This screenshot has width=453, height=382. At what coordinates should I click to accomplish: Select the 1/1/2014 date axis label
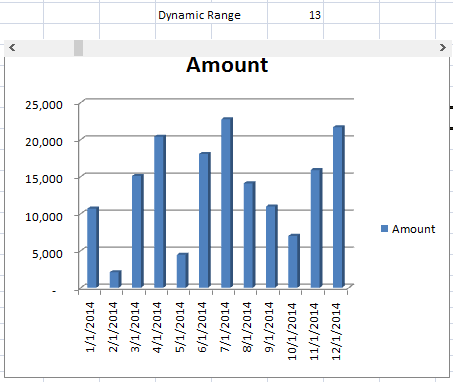coord(90,327)
